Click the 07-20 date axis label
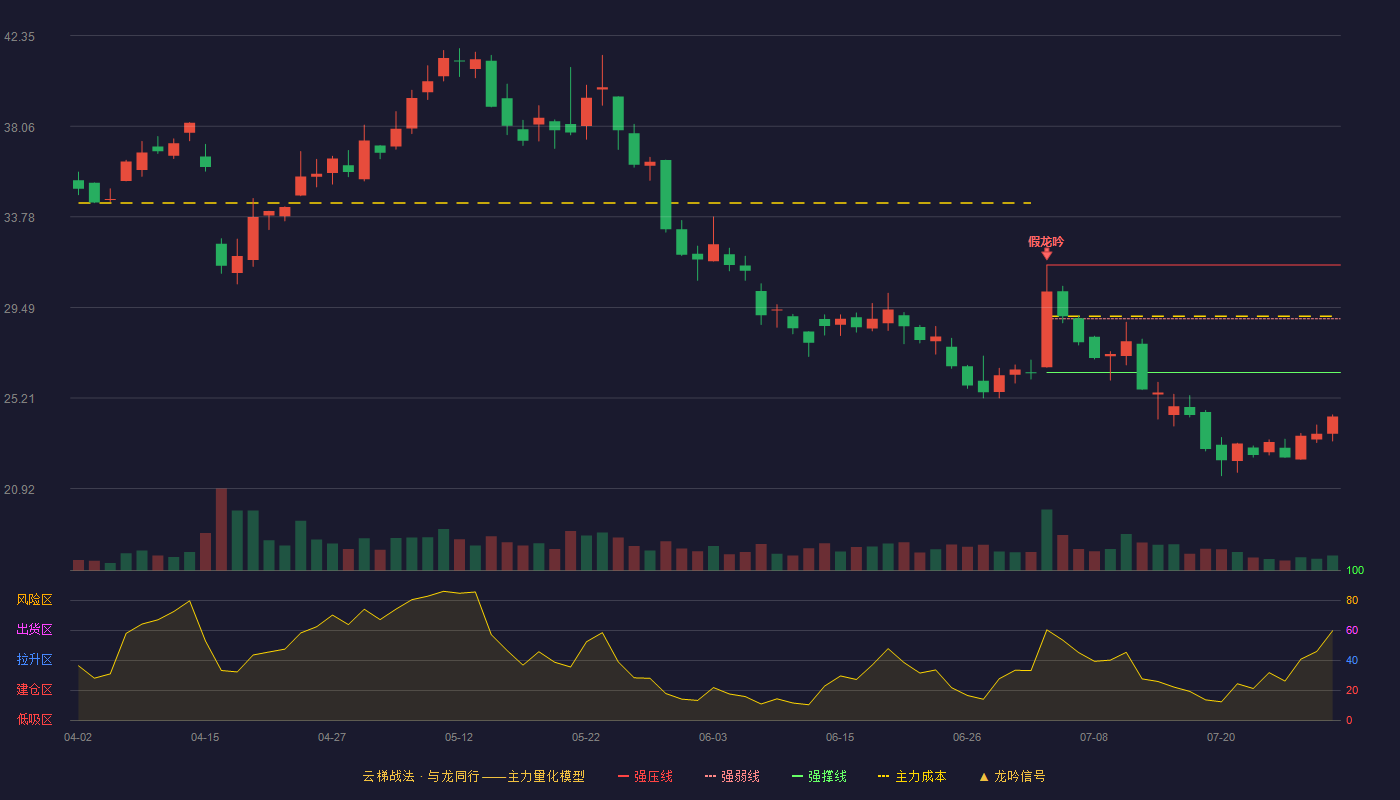This screenshot has width=1400, height=800. [1221, 737]
